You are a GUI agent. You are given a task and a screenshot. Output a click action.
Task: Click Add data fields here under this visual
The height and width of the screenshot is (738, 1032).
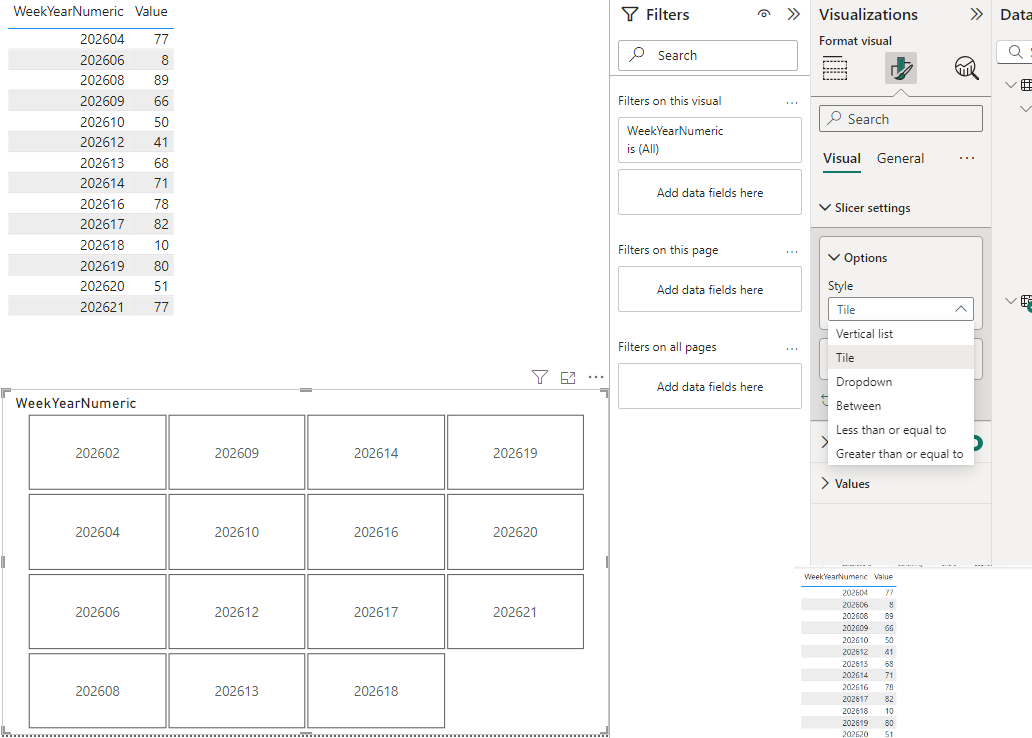(x=710, y=192)
